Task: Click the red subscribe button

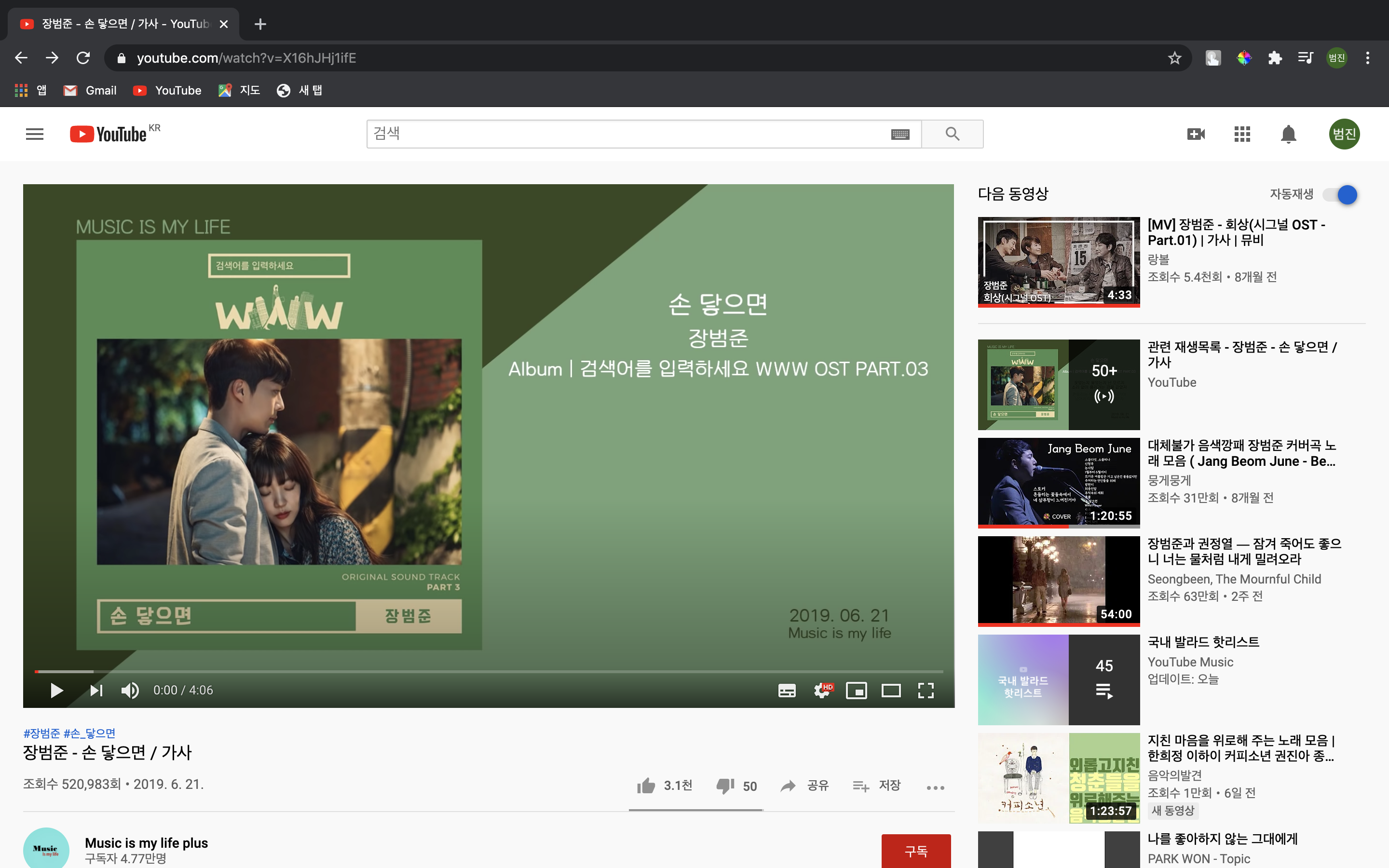Action: click(x=915, y=851)
